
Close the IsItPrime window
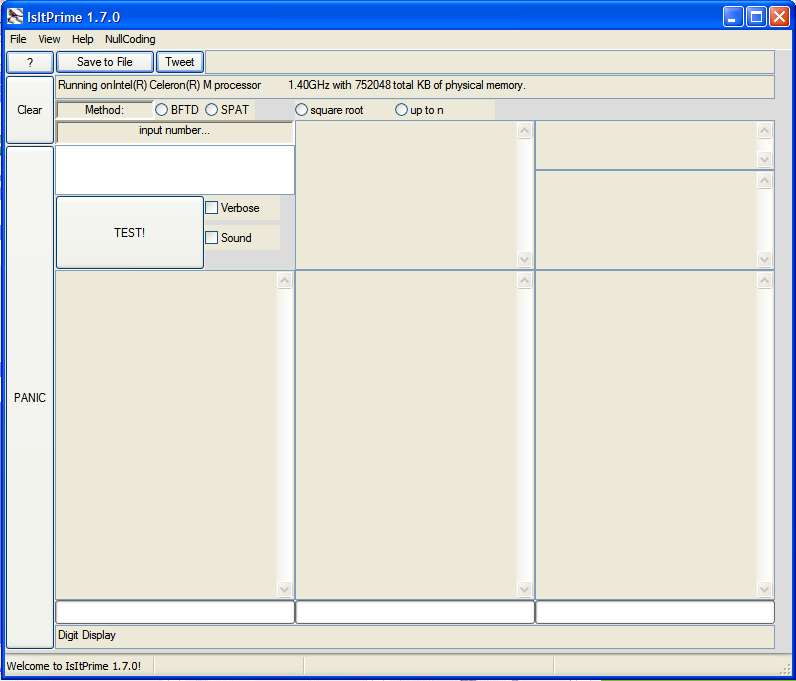tap(779, 17)
